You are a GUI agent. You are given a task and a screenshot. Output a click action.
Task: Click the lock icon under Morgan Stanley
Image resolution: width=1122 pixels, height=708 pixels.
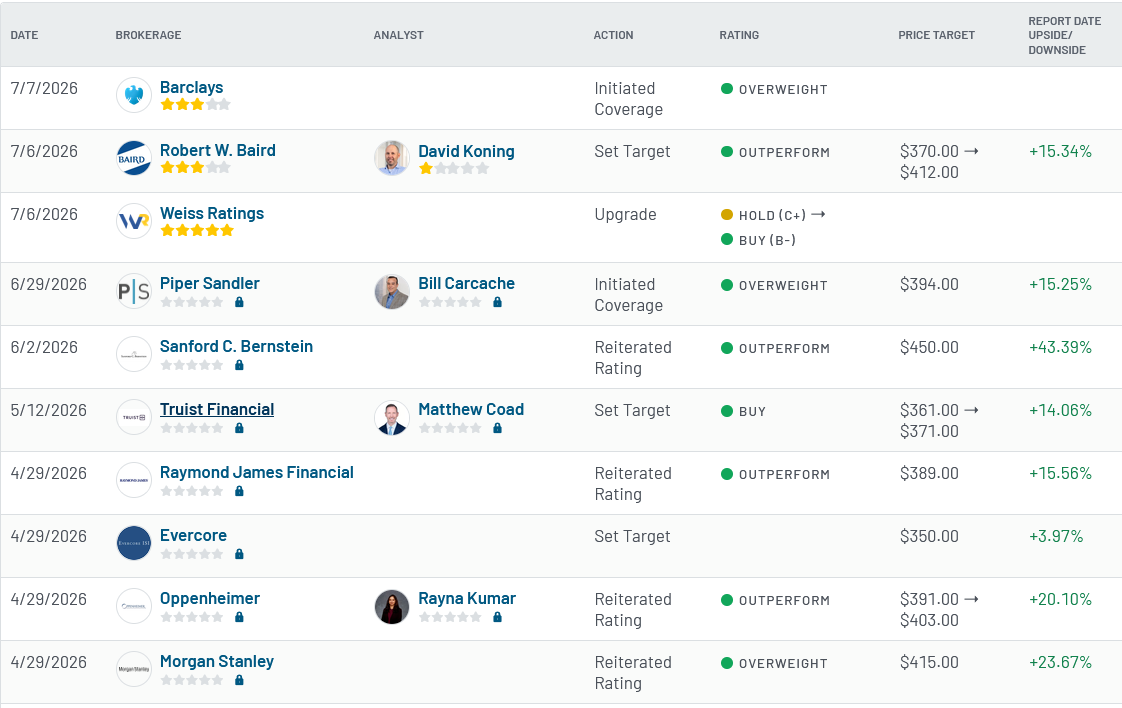click(x=240, y=680)
